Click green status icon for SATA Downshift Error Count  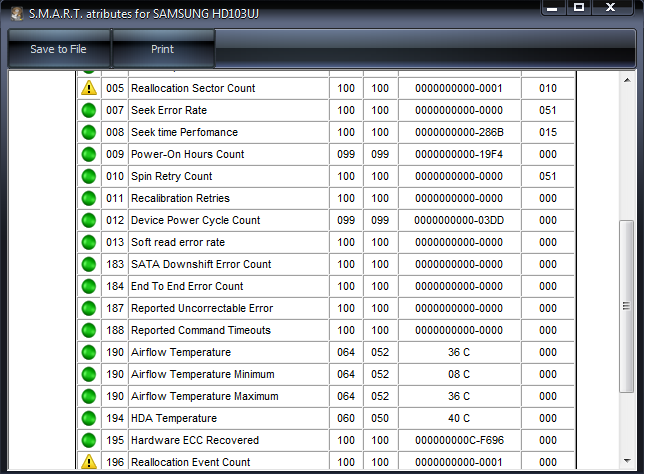(x=89, y=265)
